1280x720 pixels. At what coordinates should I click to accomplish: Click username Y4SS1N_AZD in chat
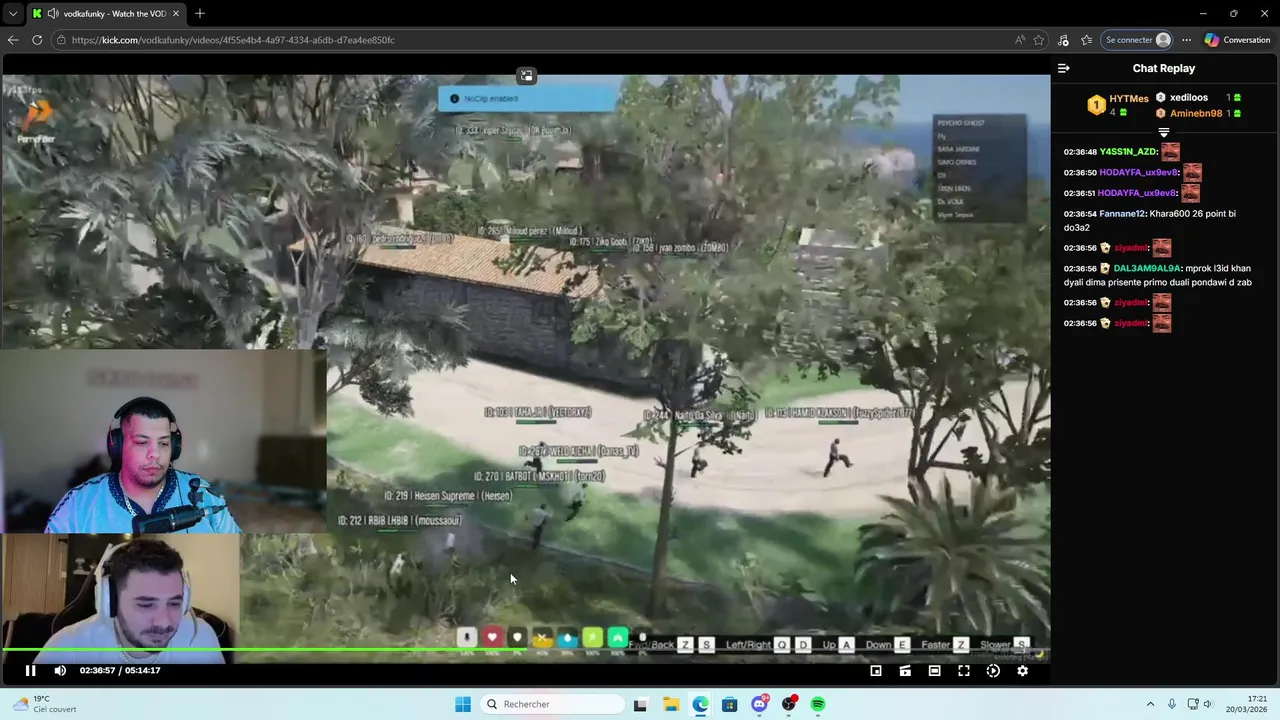pos(1128,152)
